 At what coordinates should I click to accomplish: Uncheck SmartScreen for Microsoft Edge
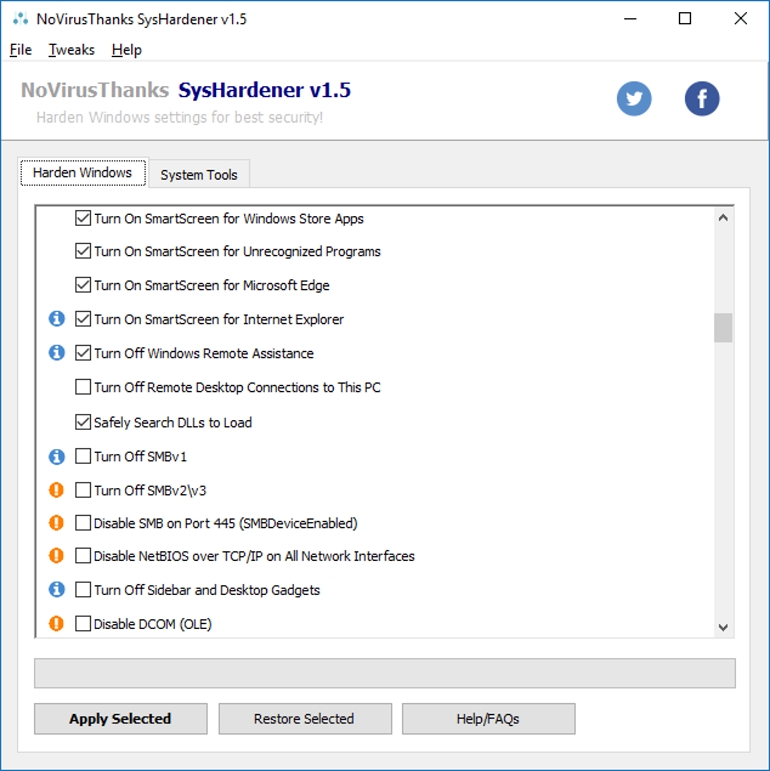83,285
